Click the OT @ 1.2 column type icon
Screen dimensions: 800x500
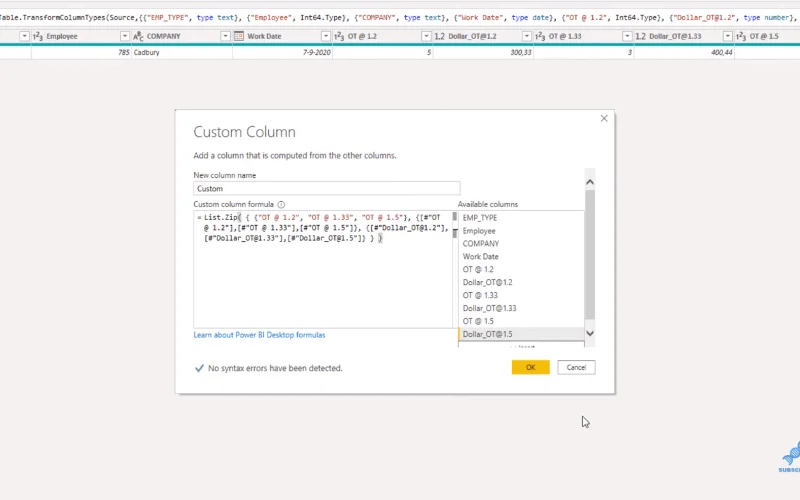pyautogui.click(x=339, y=36)
